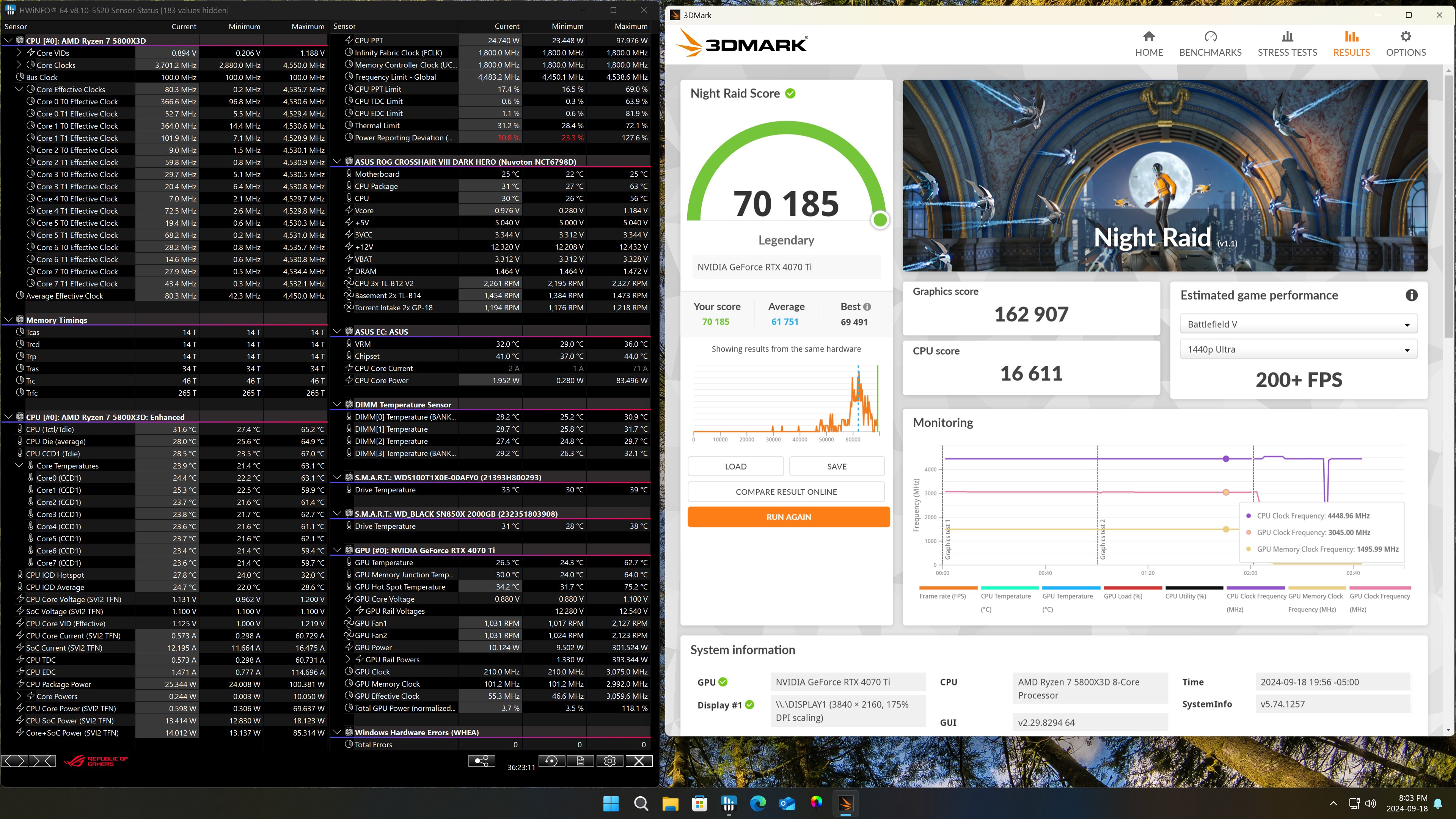Click COMPARE RESULT ONLINE
This screenshot has height=819, width=1456.
[x=786, y=492]
